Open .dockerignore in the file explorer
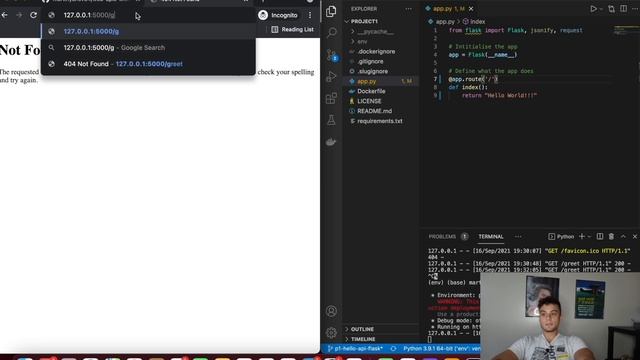640x360 pixels. pyautogui.click(x=376, y=51)
